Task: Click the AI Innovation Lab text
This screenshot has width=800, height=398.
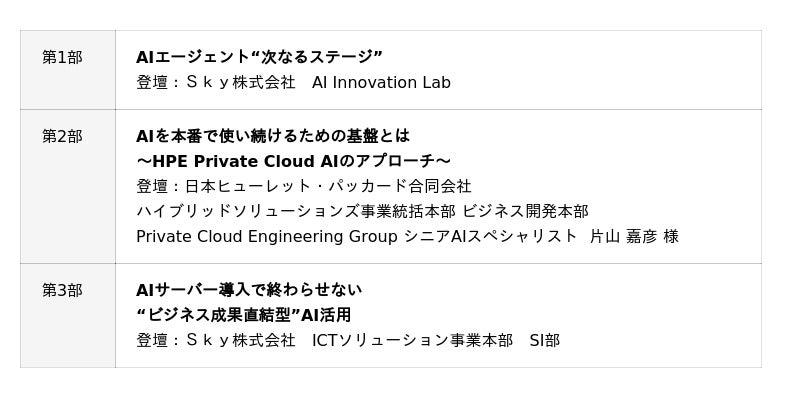Action: [381, 83]
